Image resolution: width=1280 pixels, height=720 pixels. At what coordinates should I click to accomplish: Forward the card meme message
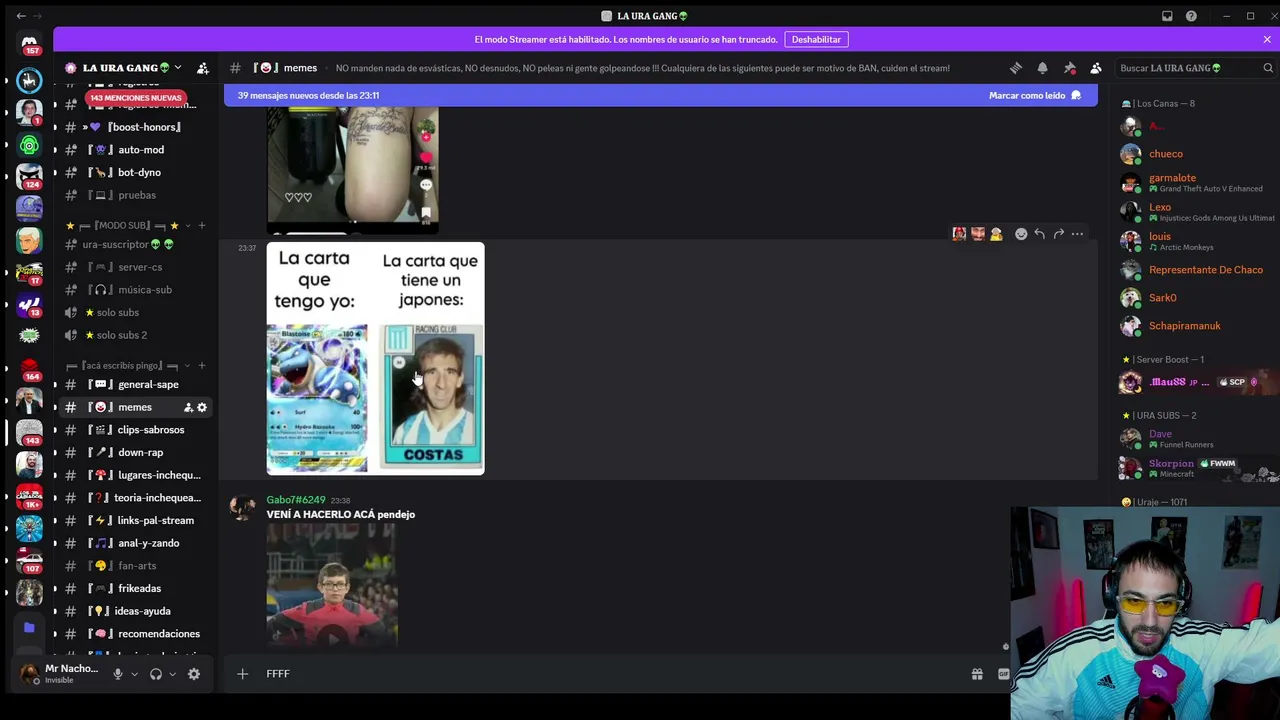pyautogui.click(x=1058, y=234)
